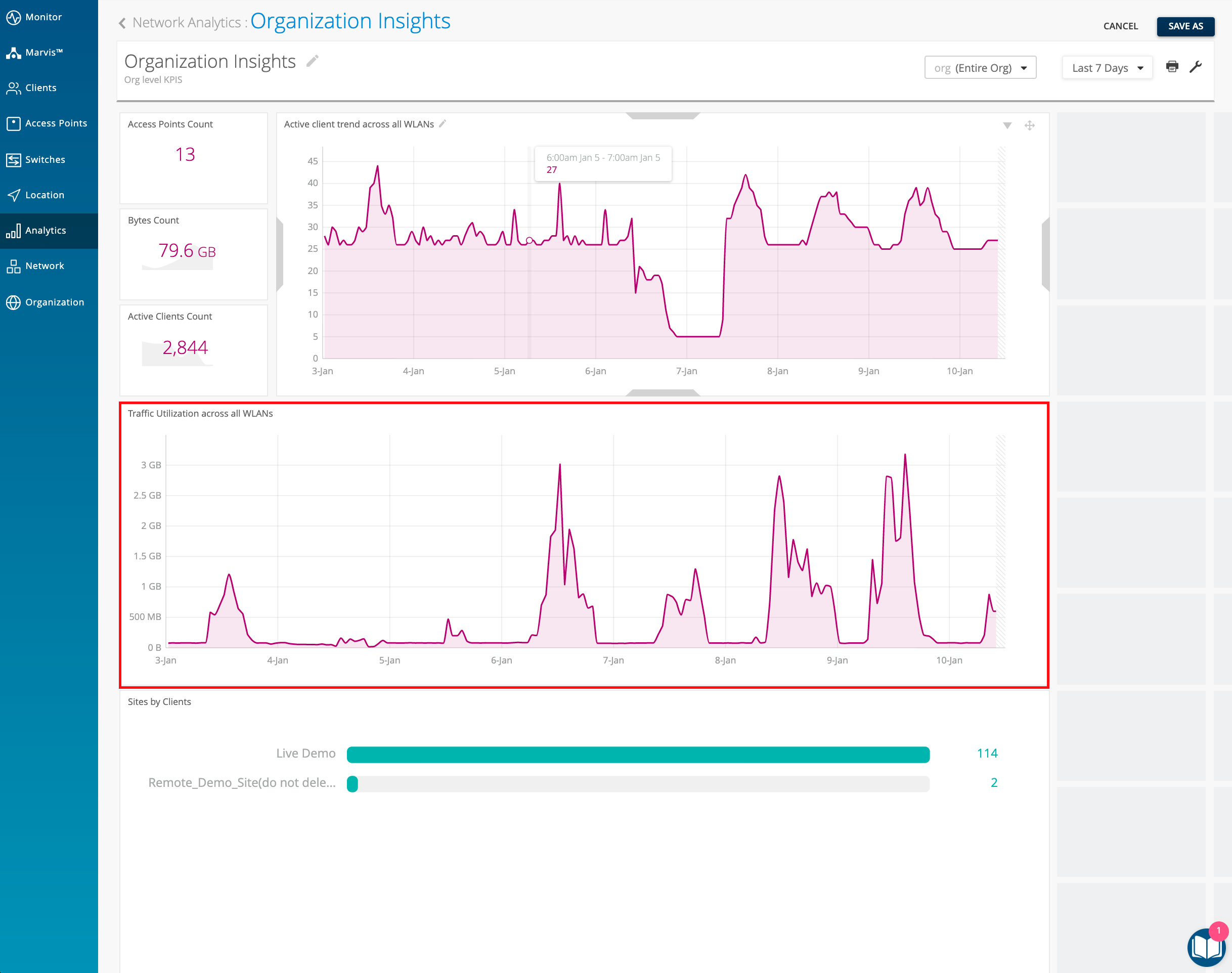
Task: Select the Traffic Utilization across all WLANs widget
Action: (583, 544)
